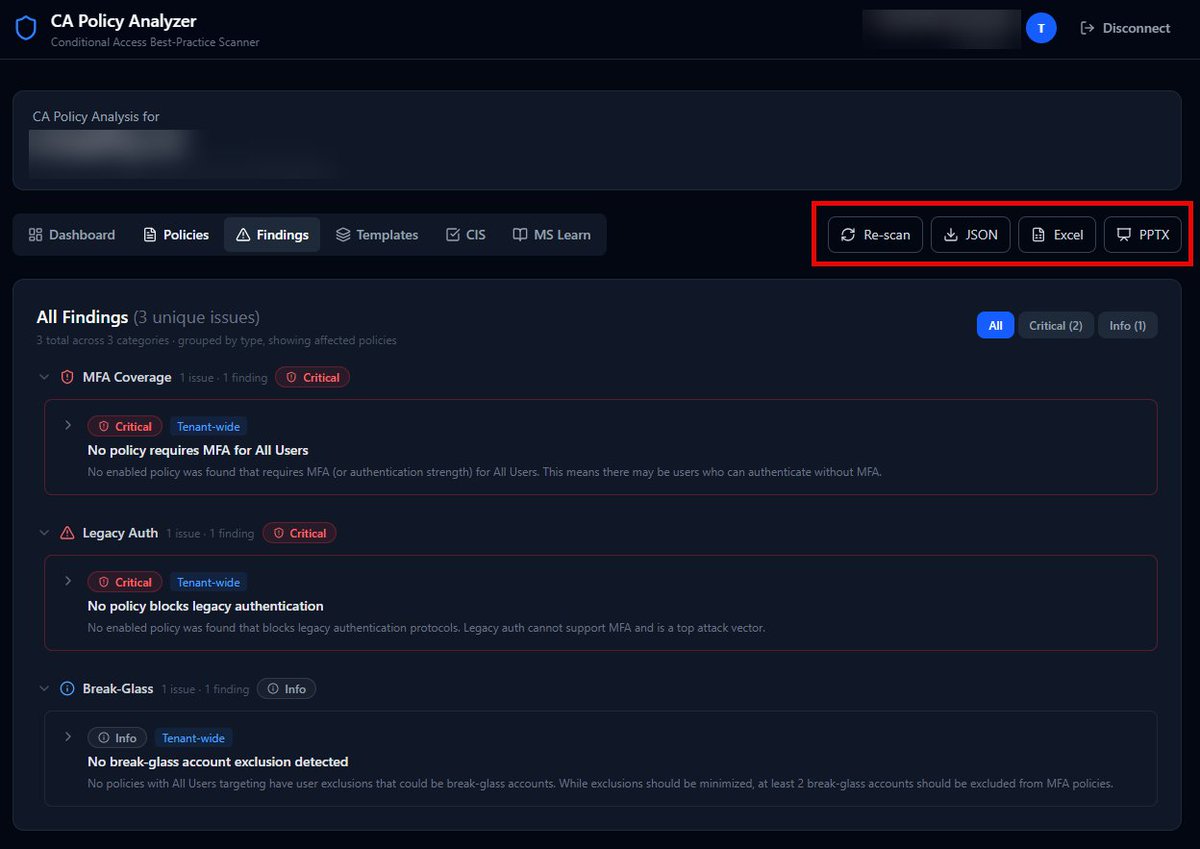Expand the No policy requires MFA finding
The image size is (1200, 849).
68,425
